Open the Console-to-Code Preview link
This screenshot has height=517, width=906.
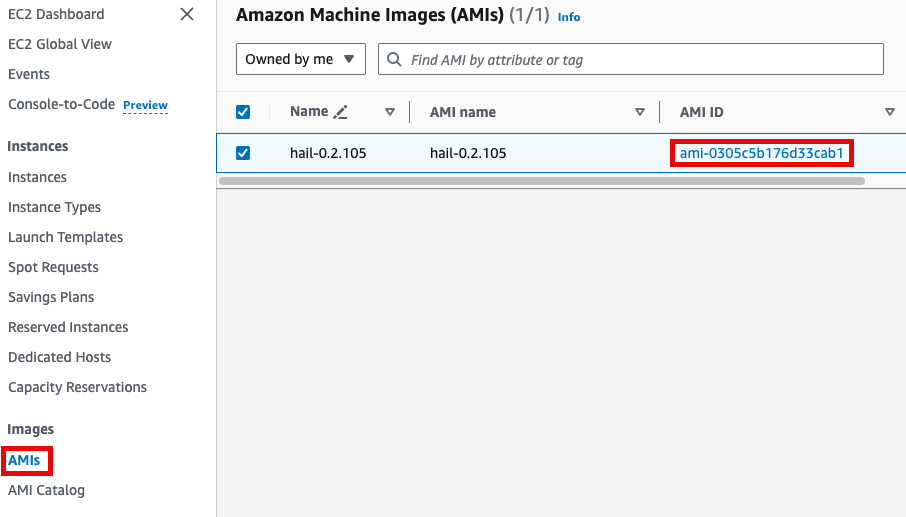click(x=145, y=105)
